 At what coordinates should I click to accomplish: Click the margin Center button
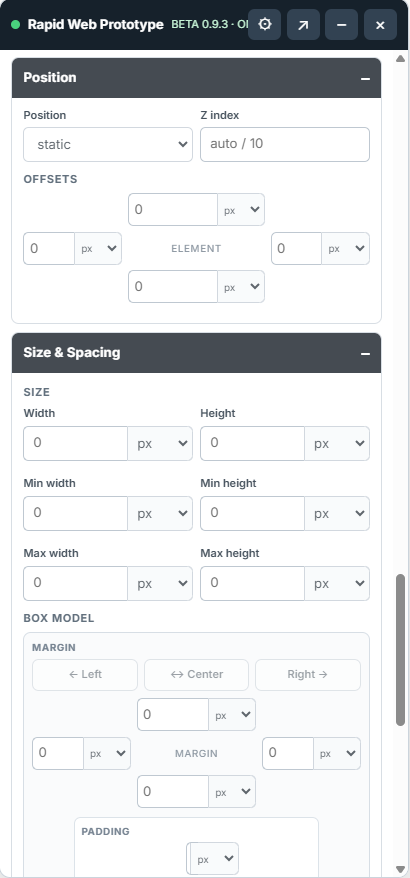pyautogui.click(x=197, y=675)
